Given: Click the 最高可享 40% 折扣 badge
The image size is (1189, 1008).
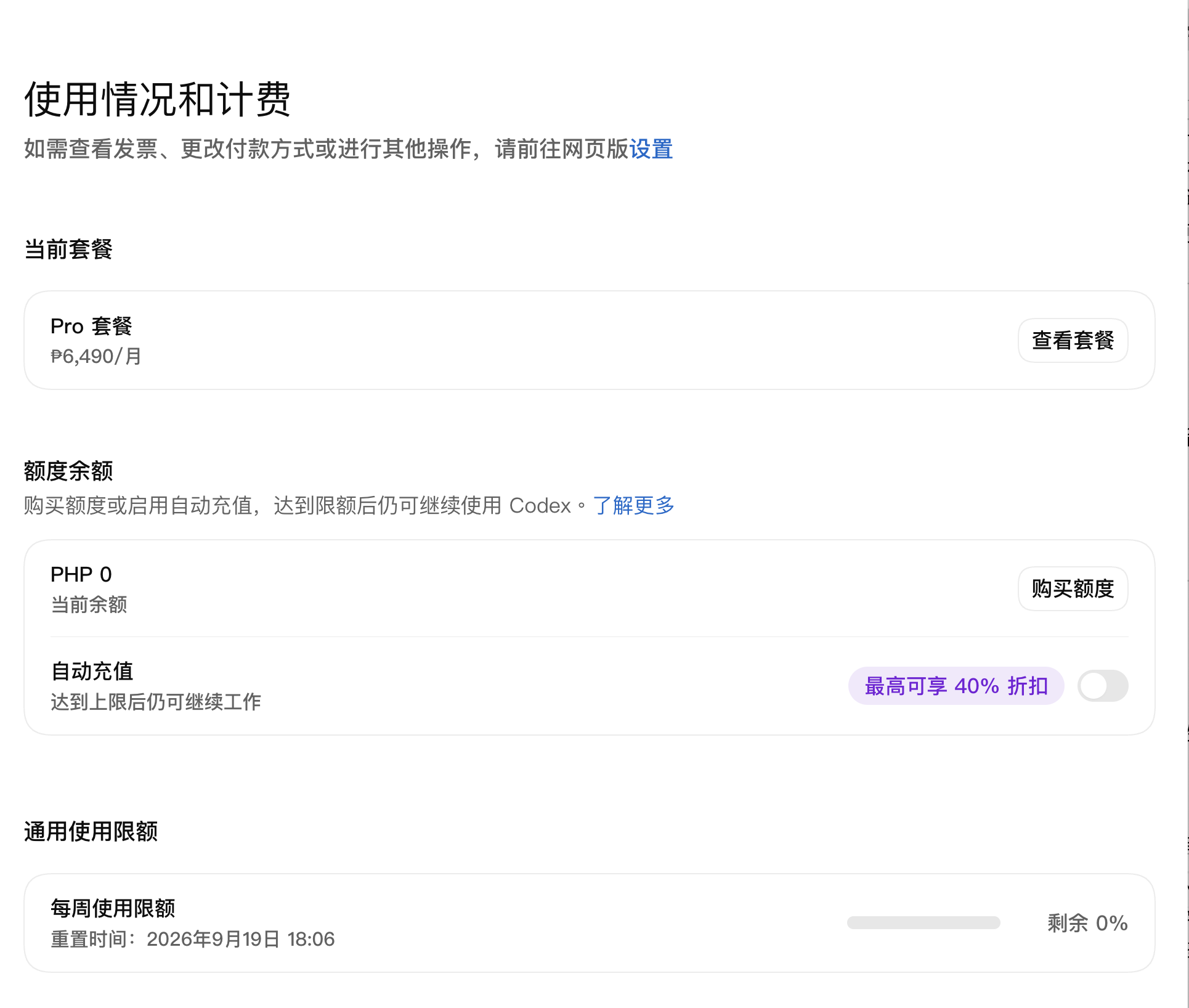Looking at the screenshot, I should tap(956, 686).
